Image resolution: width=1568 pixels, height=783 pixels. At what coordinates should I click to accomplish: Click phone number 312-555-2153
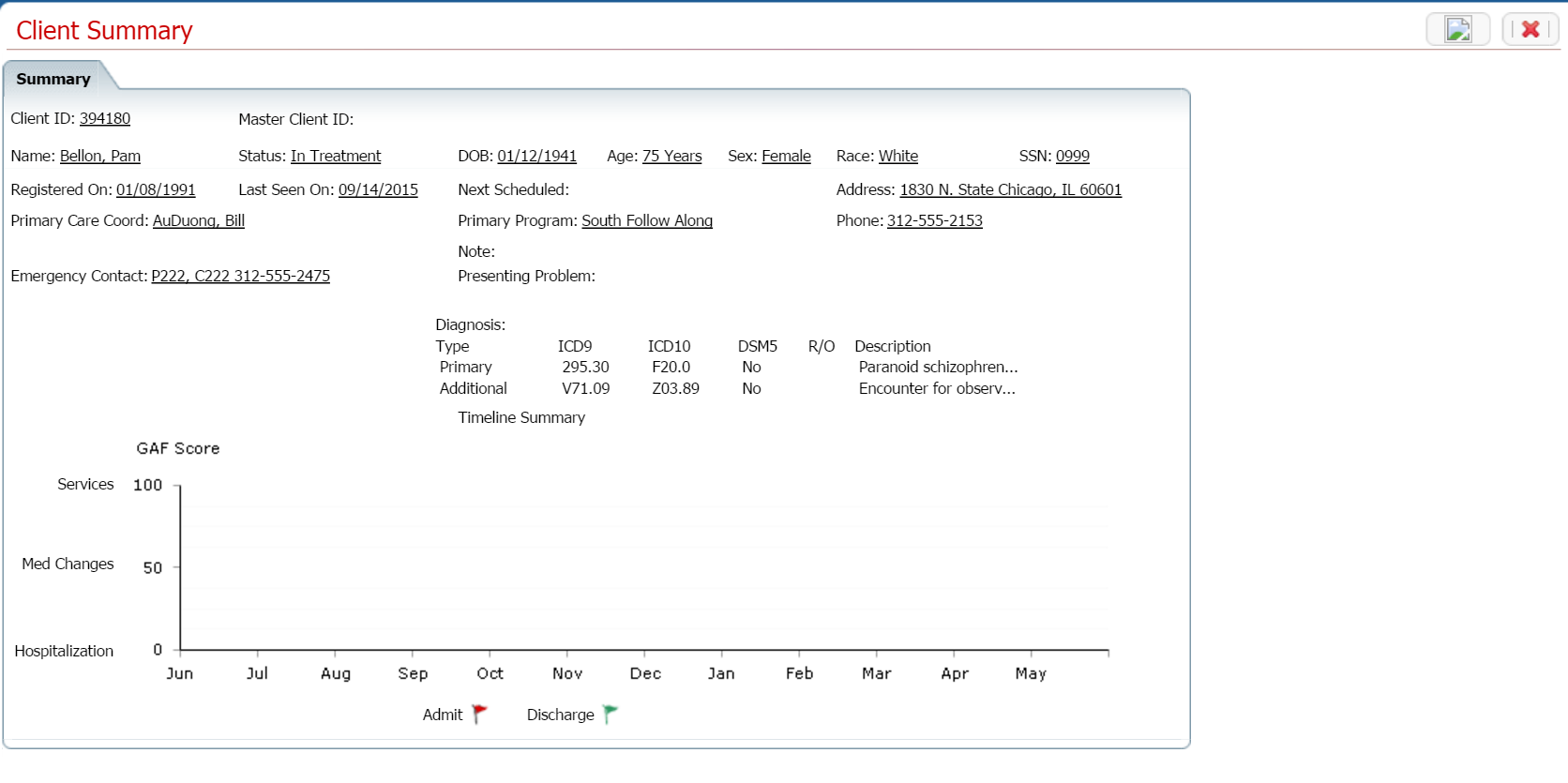(x=934, y=220)
